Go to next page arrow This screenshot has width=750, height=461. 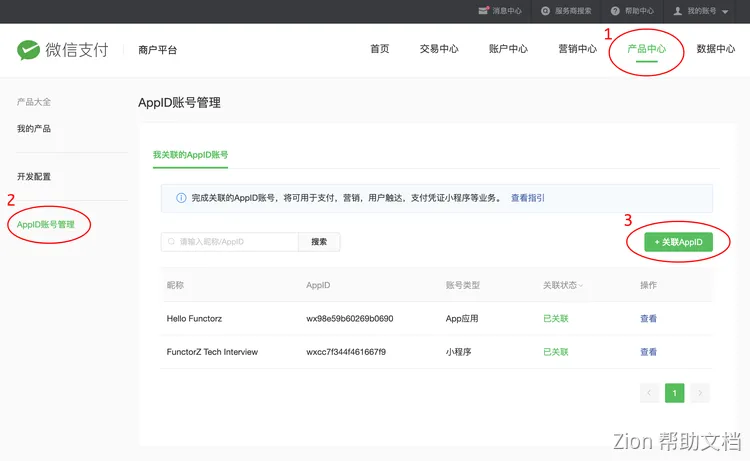pyautogui.click(x=700, y=393)
